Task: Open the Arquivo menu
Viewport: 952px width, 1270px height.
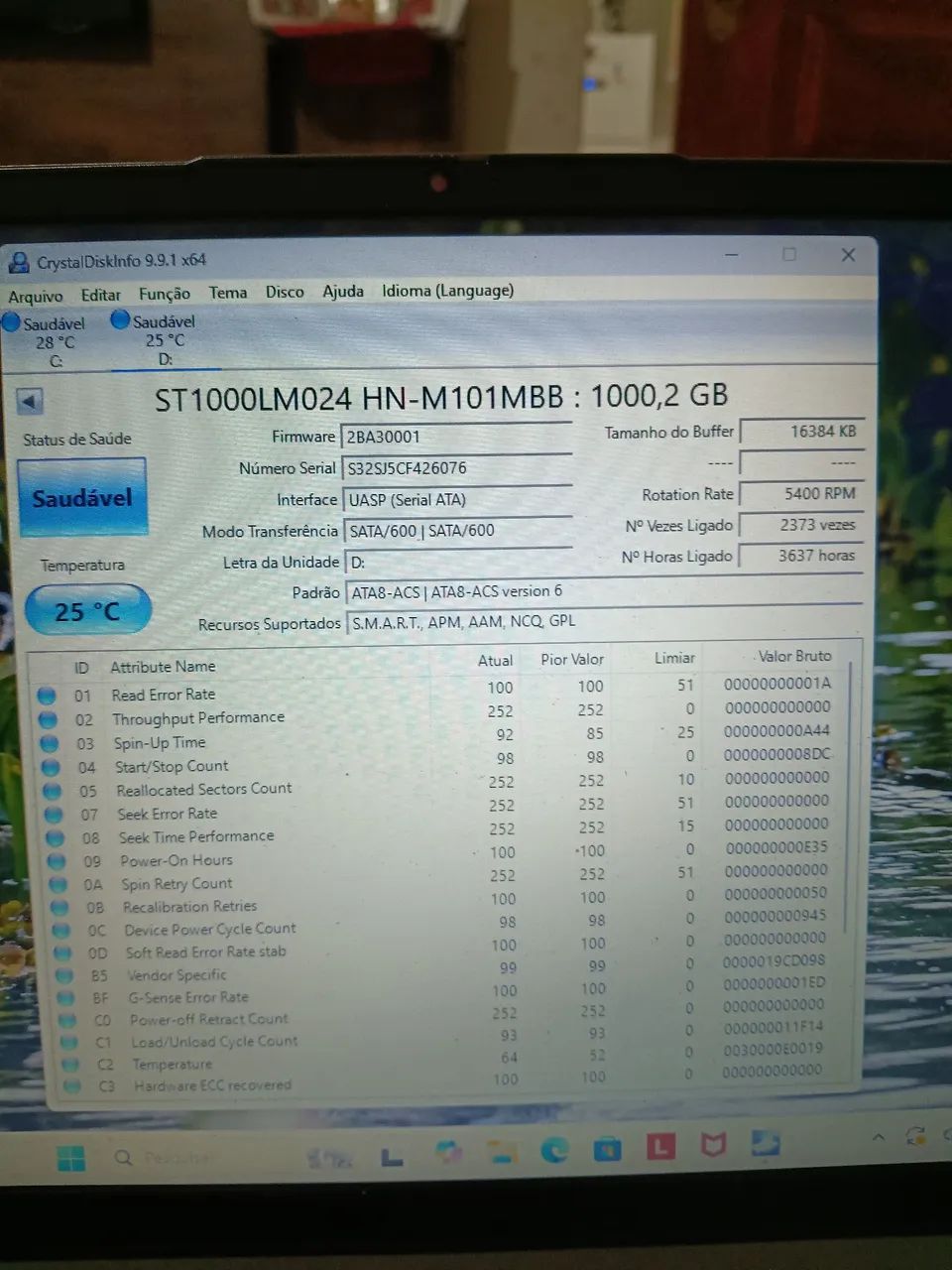Action: tap(35, 296)
